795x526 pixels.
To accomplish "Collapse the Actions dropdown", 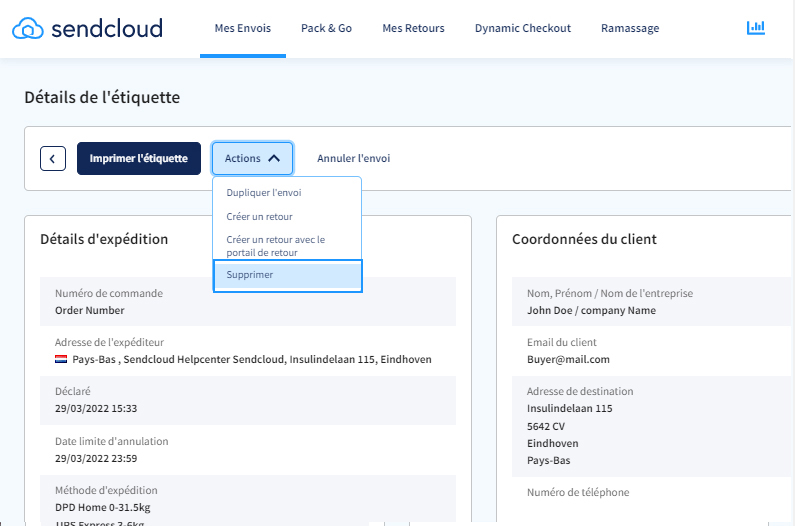I will click(x=252, y=158).
